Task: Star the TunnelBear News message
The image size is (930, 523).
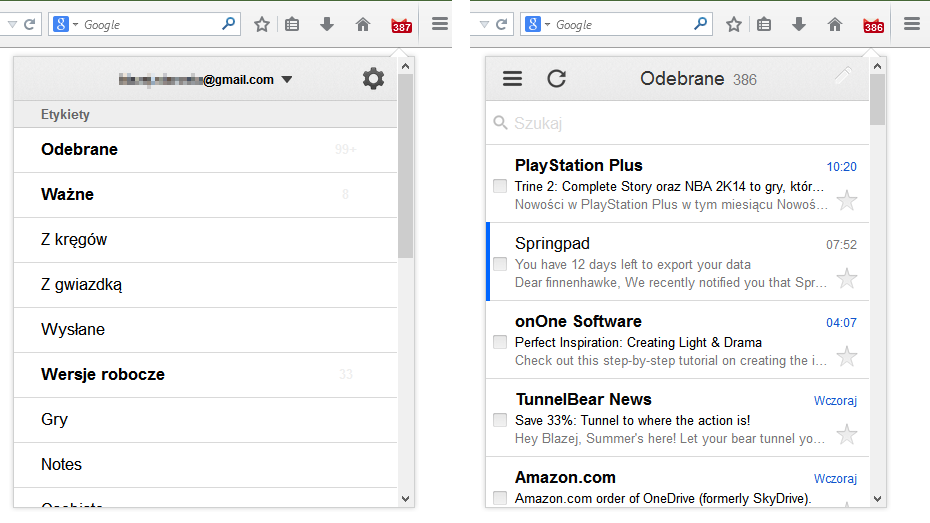Action: point(846,435)
